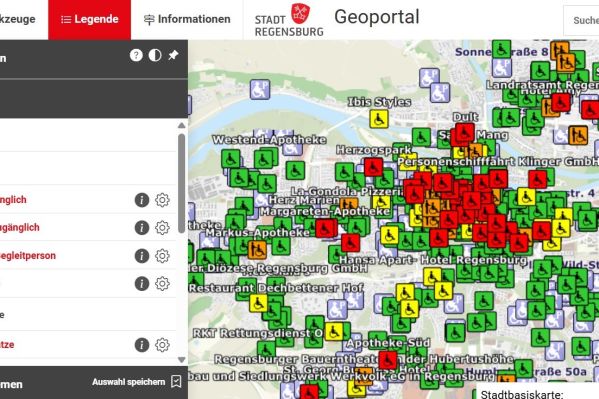This screenshot has height=399, width=599.
Task: Open the Legende tab
Action: [89, 19]
